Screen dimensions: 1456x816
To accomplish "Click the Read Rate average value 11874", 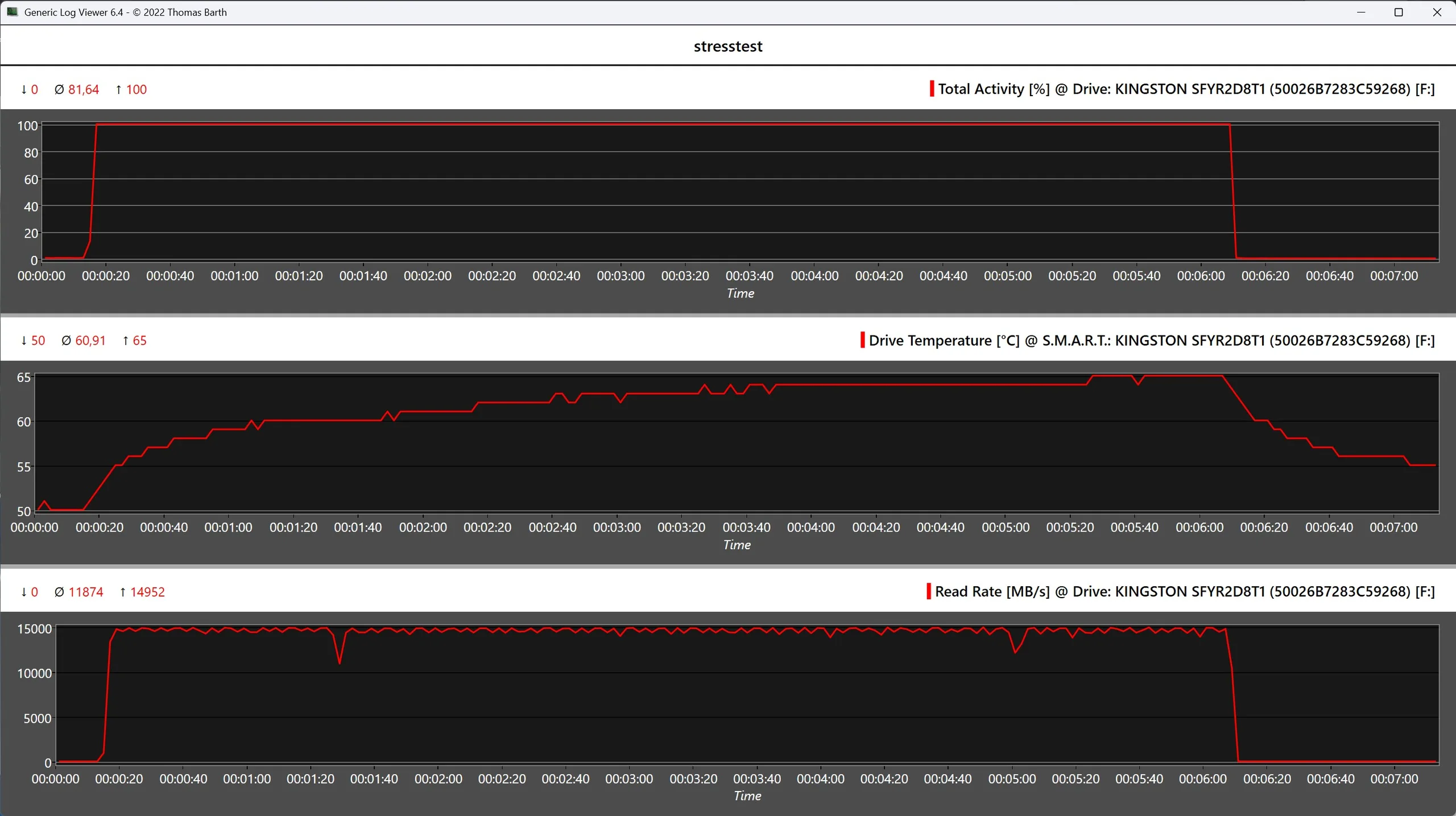I will (85, 592).
